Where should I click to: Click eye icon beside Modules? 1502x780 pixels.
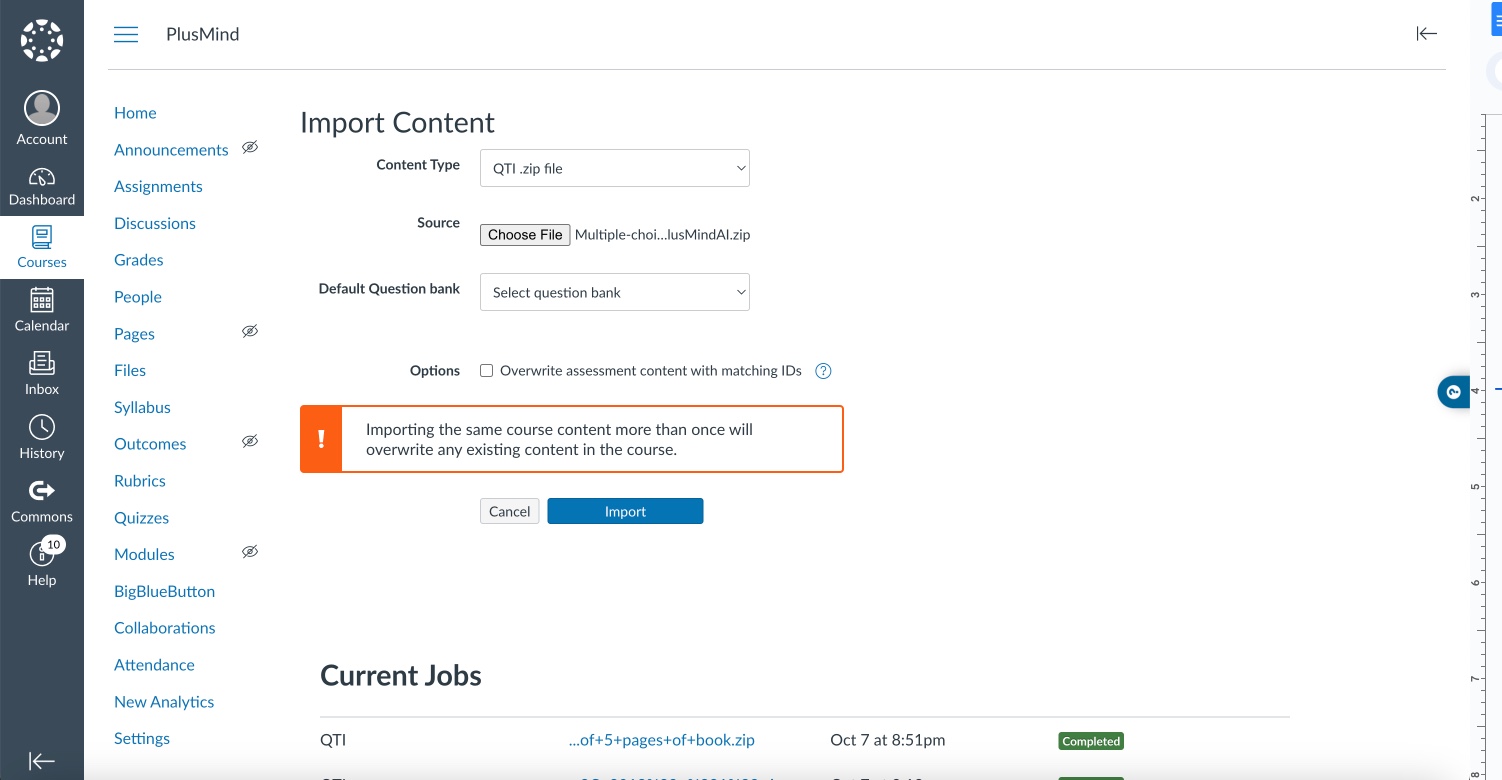(250, 552)
